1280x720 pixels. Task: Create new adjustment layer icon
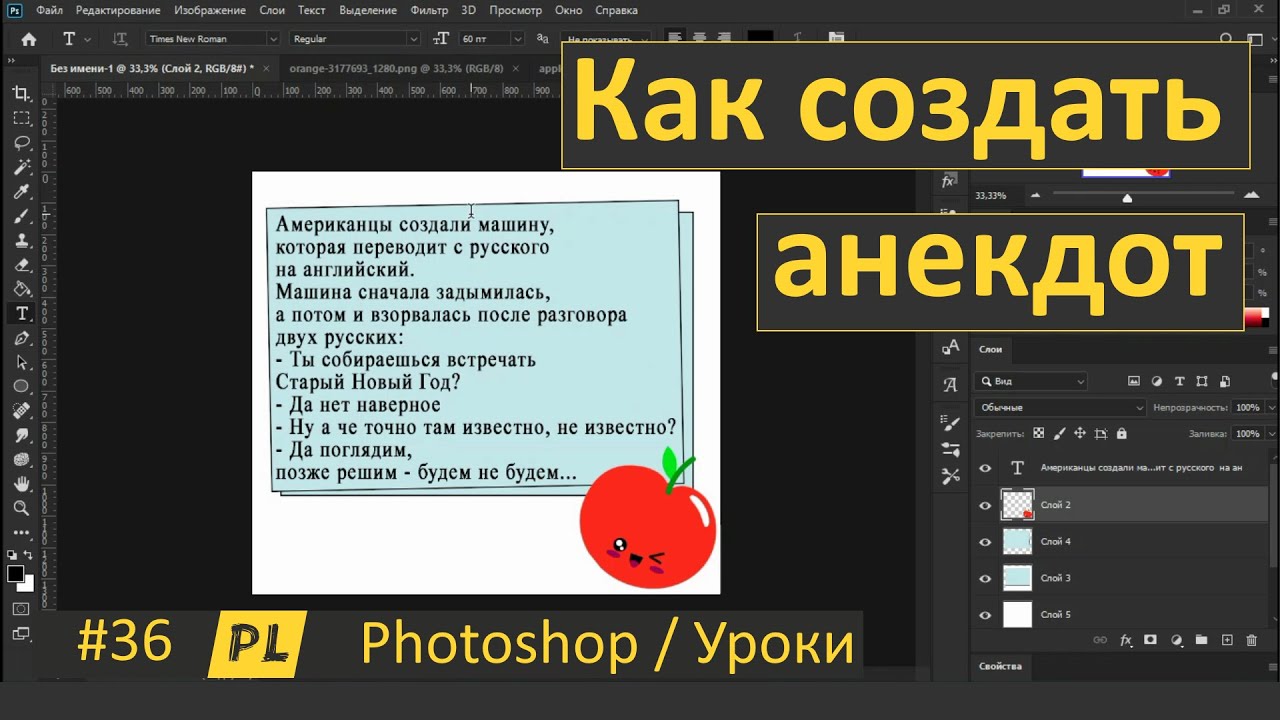point(1176,640)
